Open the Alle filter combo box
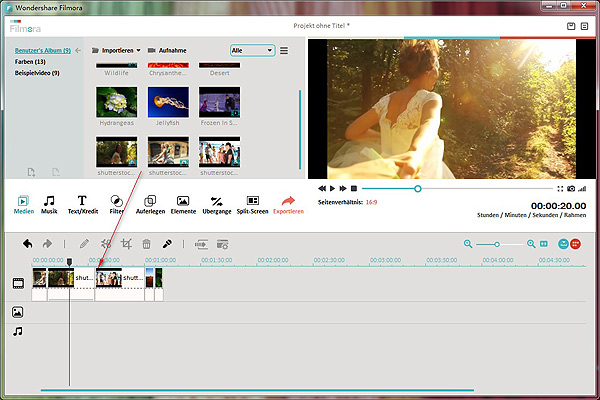 pyautogui.click(x=253, y=51)
